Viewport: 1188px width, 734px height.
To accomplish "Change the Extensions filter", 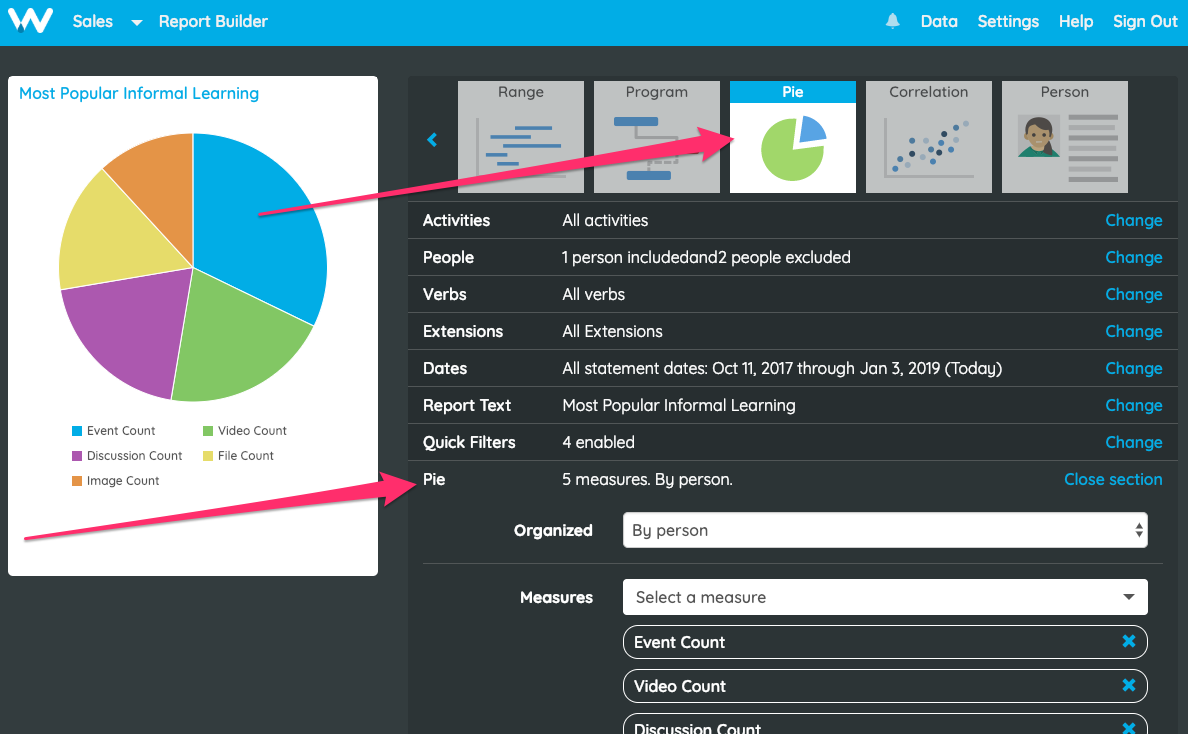I will (1133, 332).
